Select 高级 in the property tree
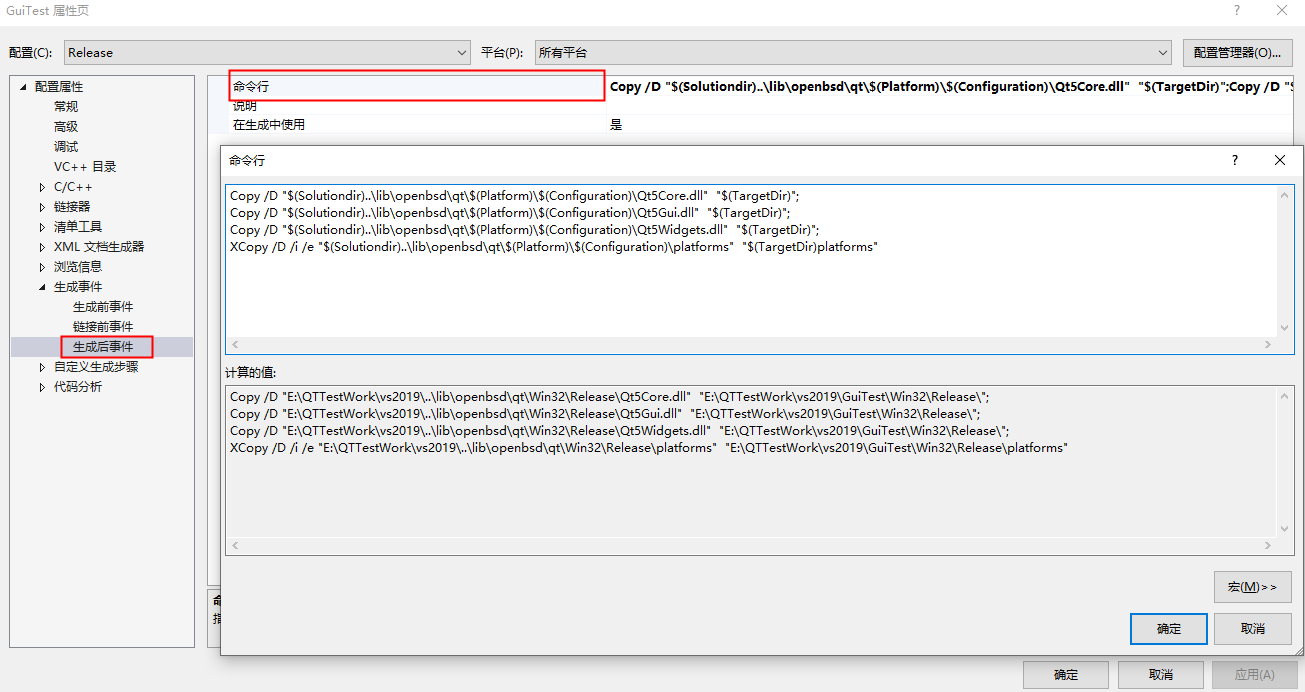The height and width of the screenshot is (692, 1305). tap(66, 127)
